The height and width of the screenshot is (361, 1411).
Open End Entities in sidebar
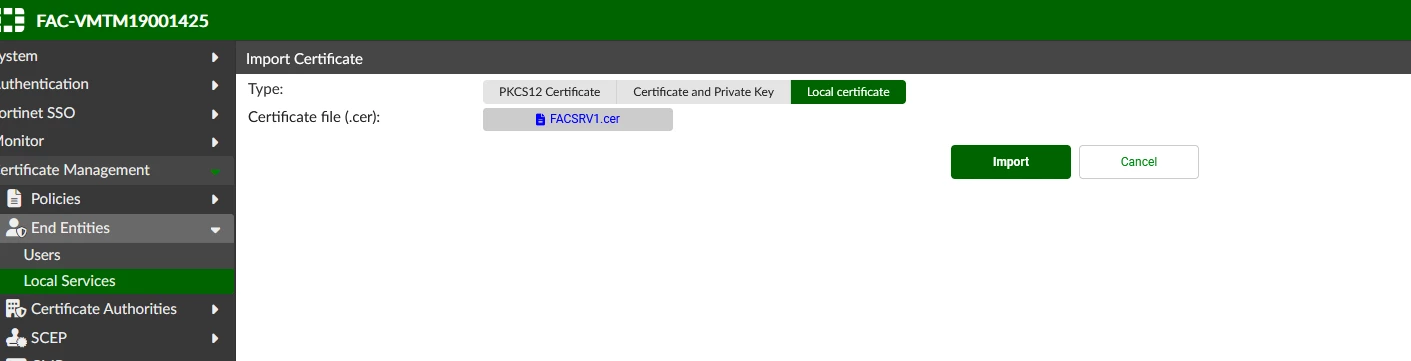[x=117, y=228]
